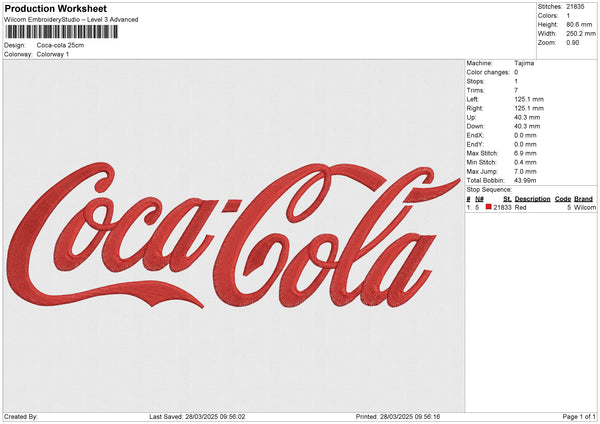
Task: Click the zoom value '0.90'
Action: click(573, 42)
